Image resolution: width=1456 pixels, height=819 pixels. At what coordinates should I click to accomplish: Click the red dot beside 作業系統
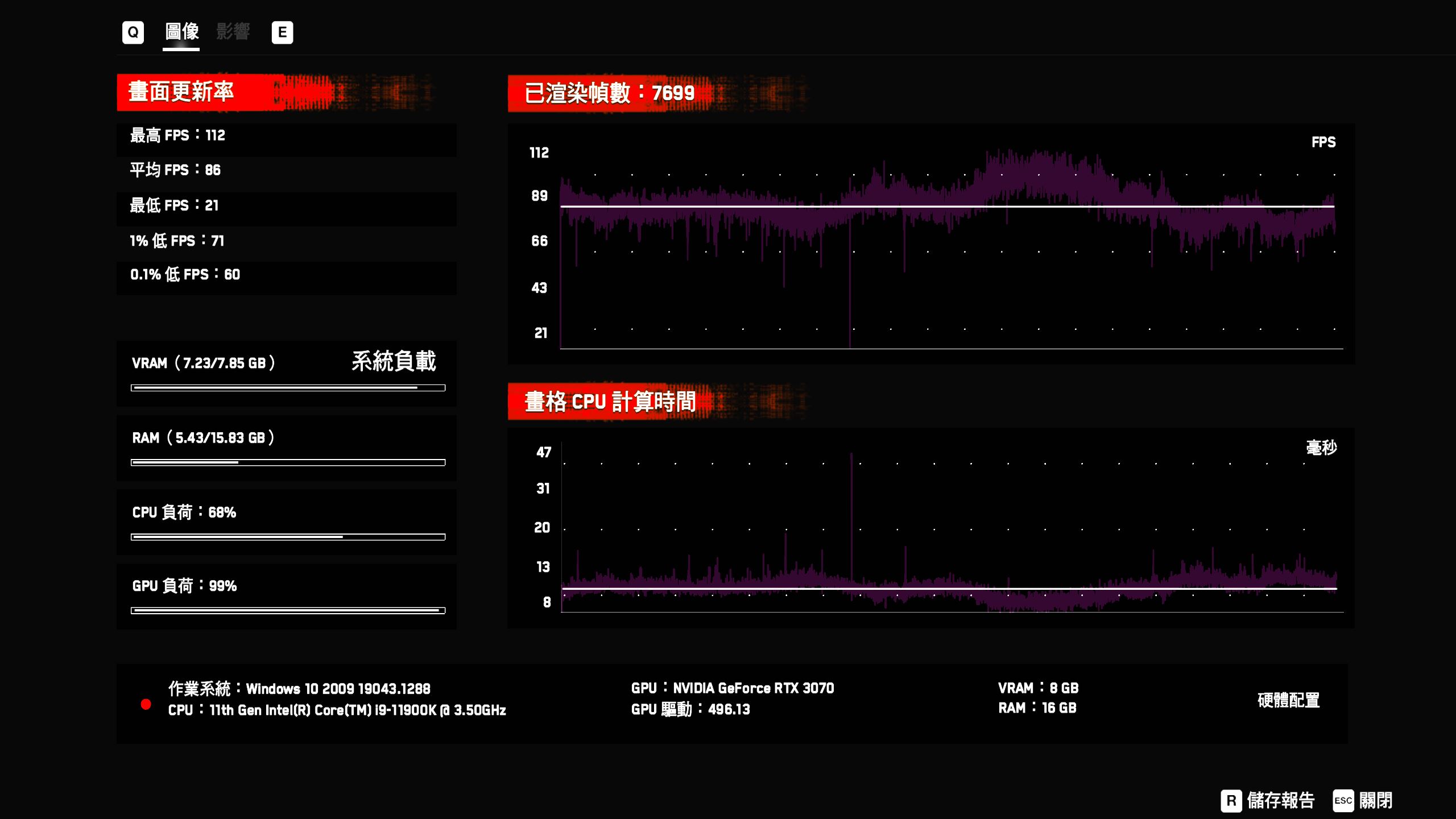(146, 704)
